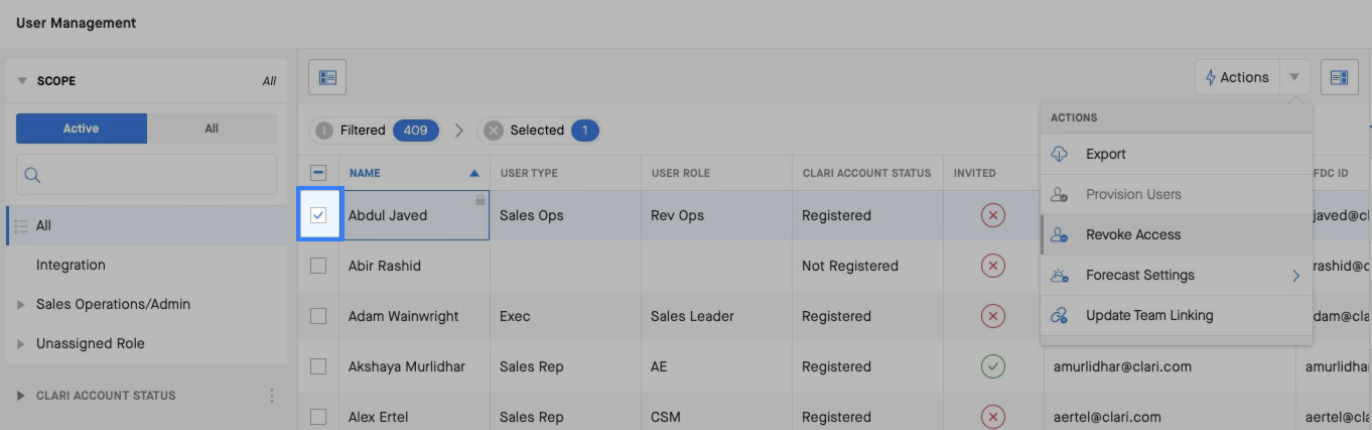Click the name Alex Ertel
Screen dimensions: 1372x430
click(x=376, y=417)
